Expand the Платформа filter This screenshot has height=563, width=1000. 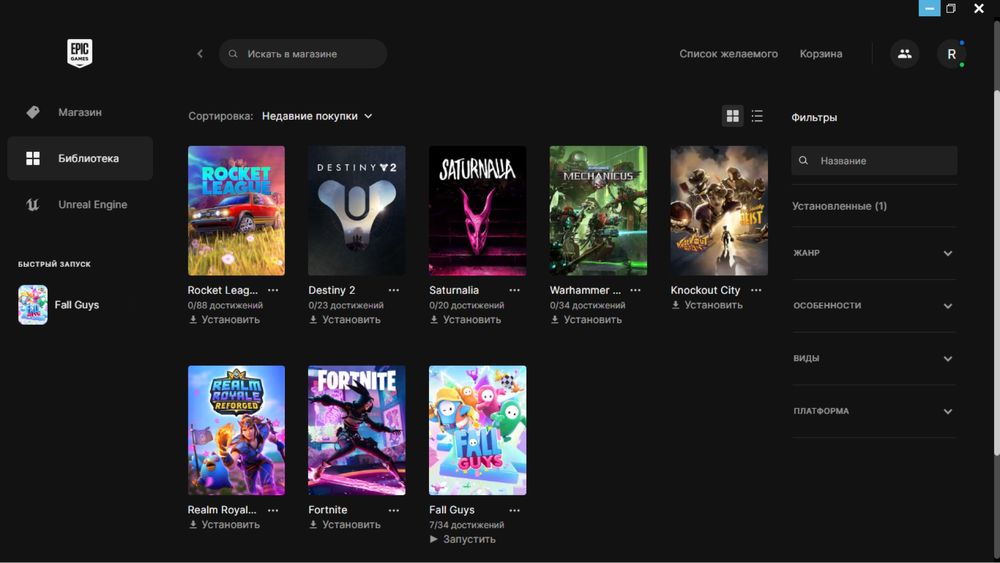pyautogui.click(x=874, y=411)
